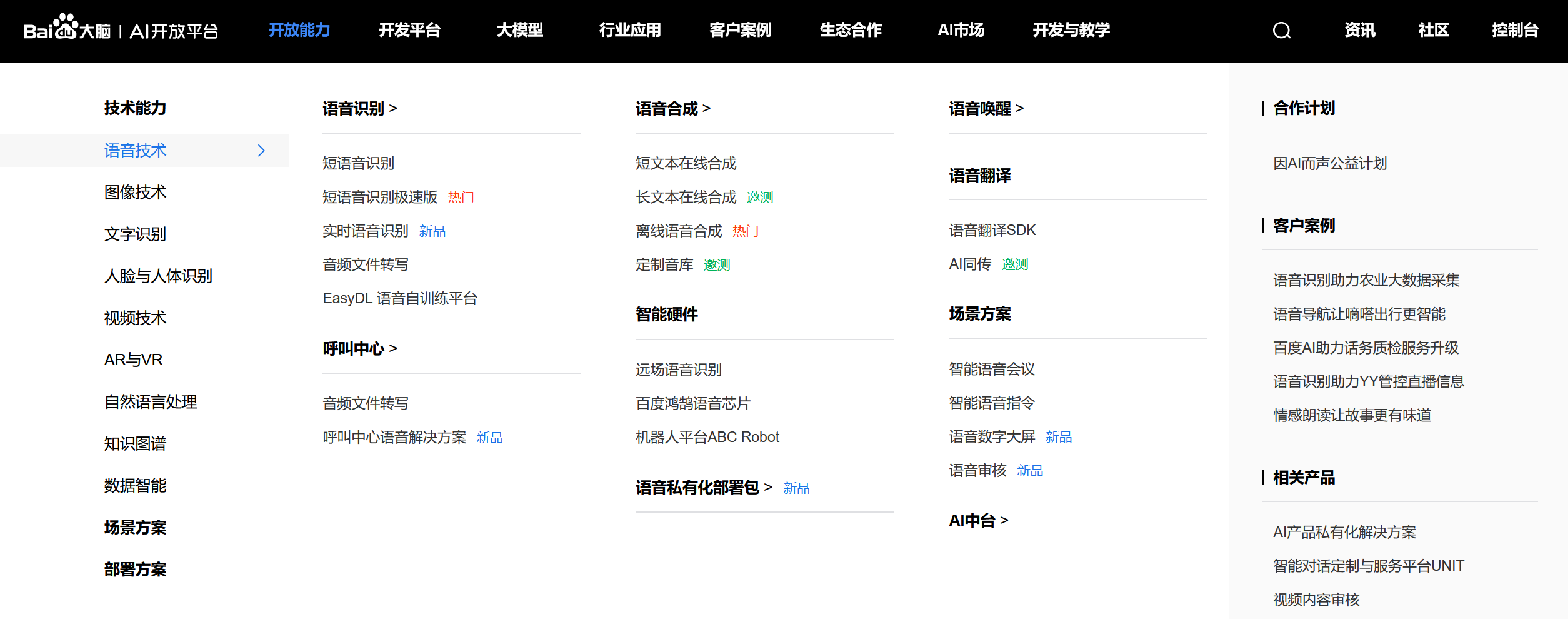Select 知识图谱 in the sidebar
The image size is (1568, 619).
click(x=135, y=444)
